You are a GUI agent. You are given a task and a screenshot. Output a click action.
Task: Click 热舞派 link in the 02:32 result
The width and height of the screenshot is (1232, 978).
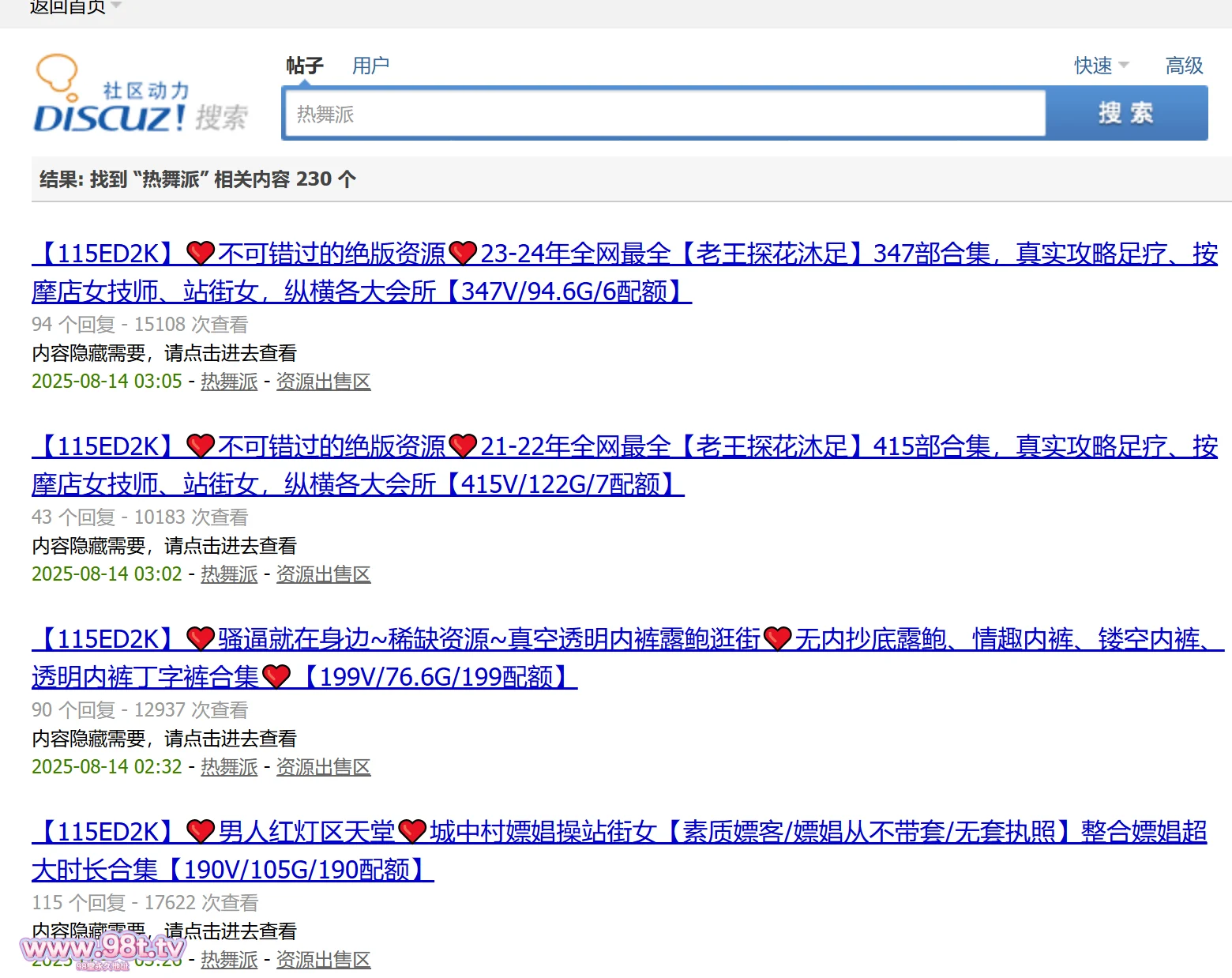(229, 767)
